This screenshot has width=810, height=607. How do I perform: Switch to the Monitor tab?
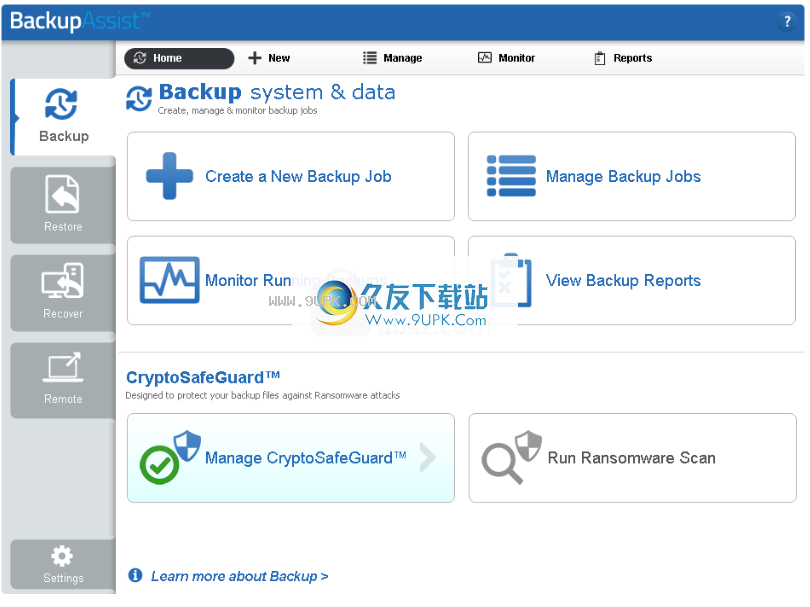tap(506, 58)
